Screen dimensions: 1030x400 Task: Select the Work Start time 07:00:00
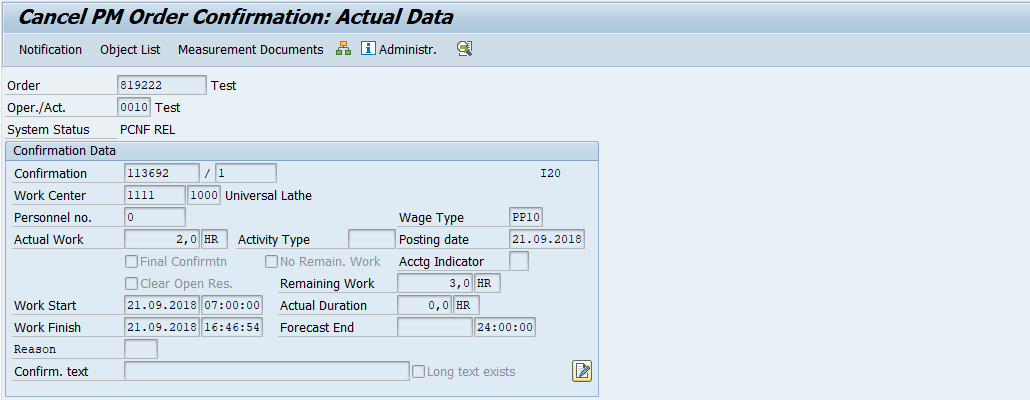[232, 305]
